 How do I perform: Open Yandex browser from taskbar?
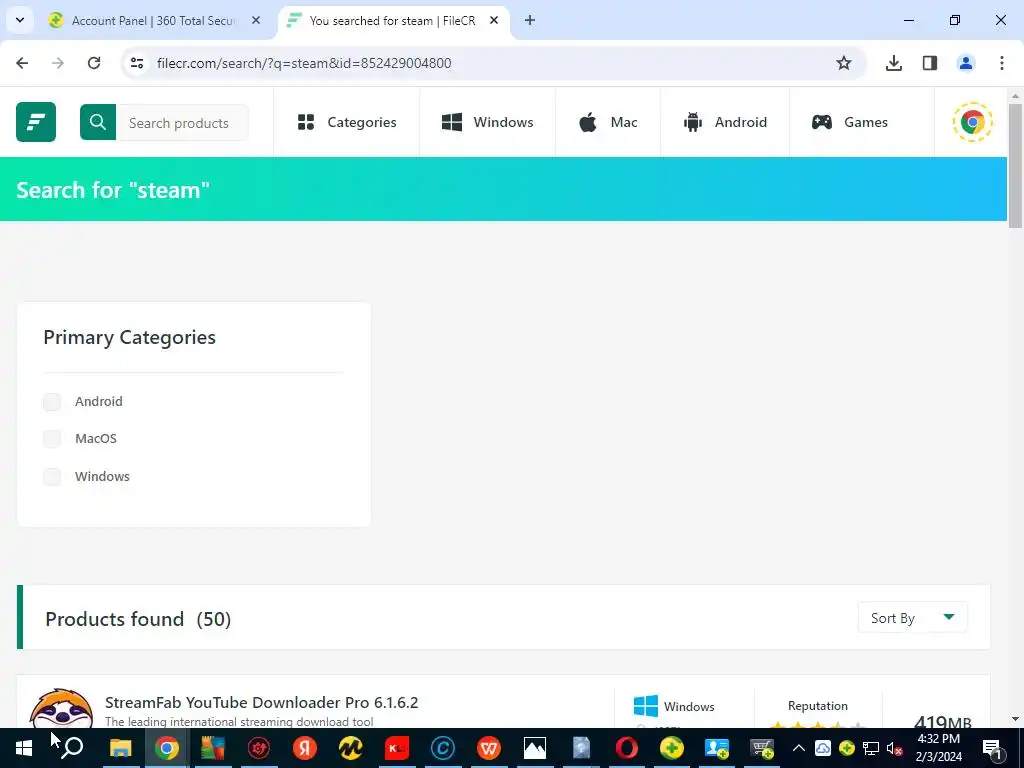tap(304, 748)
